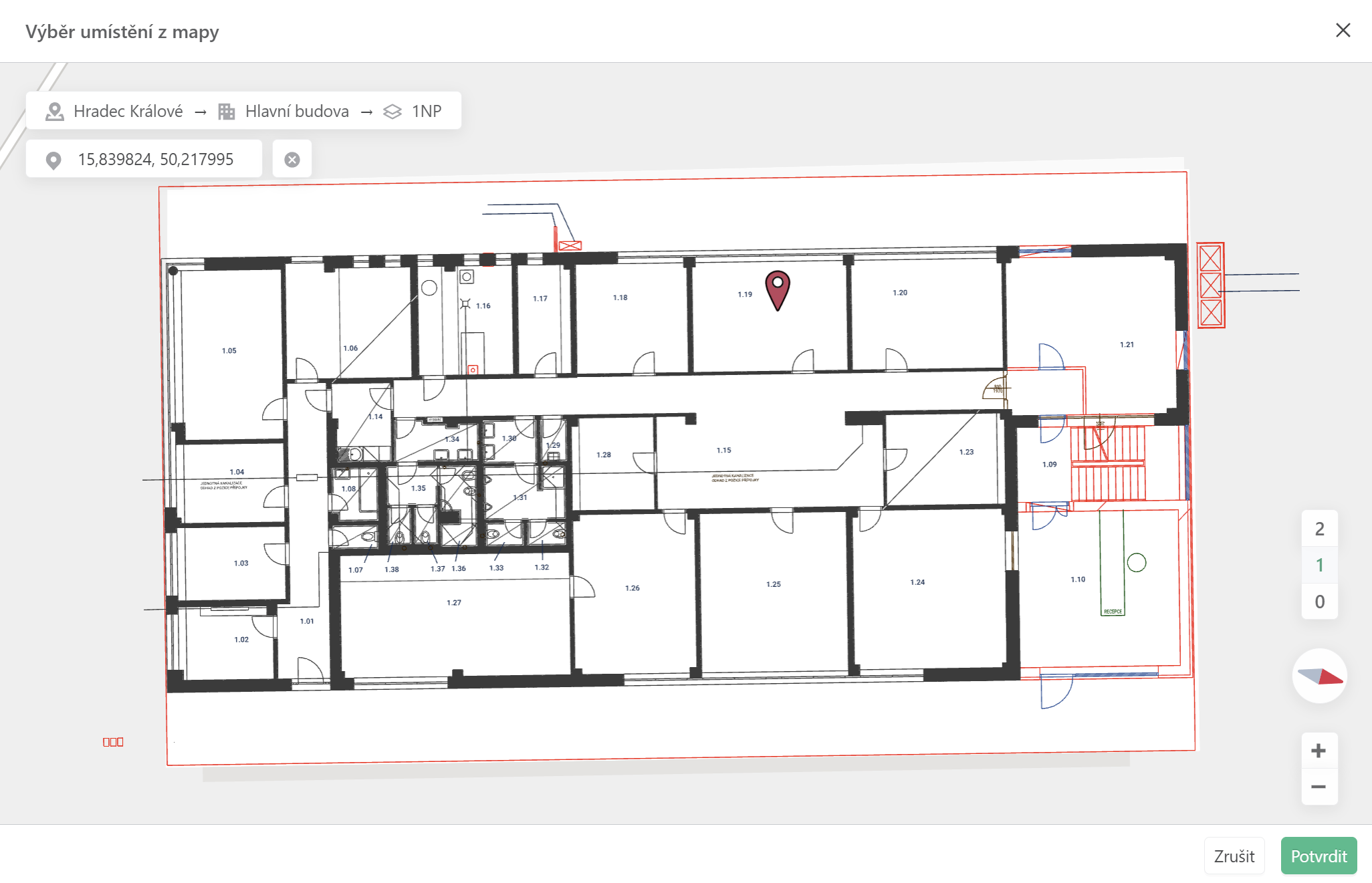Click the compass orientation control
This screenshot has height=883, width=1372.
(x=1319, y=676)
